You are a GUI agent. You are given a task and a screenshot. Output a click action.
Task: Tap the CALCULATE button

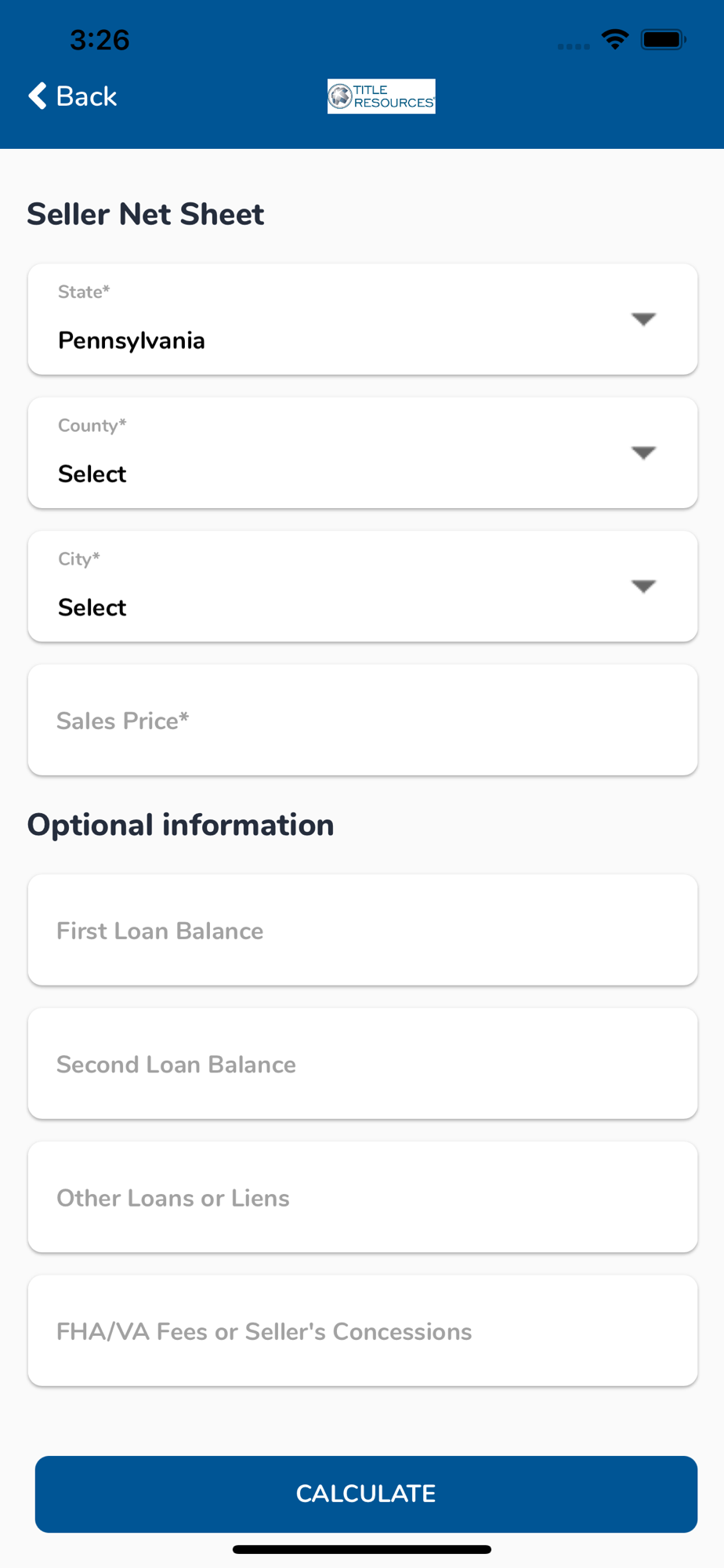click(366, 1494)
